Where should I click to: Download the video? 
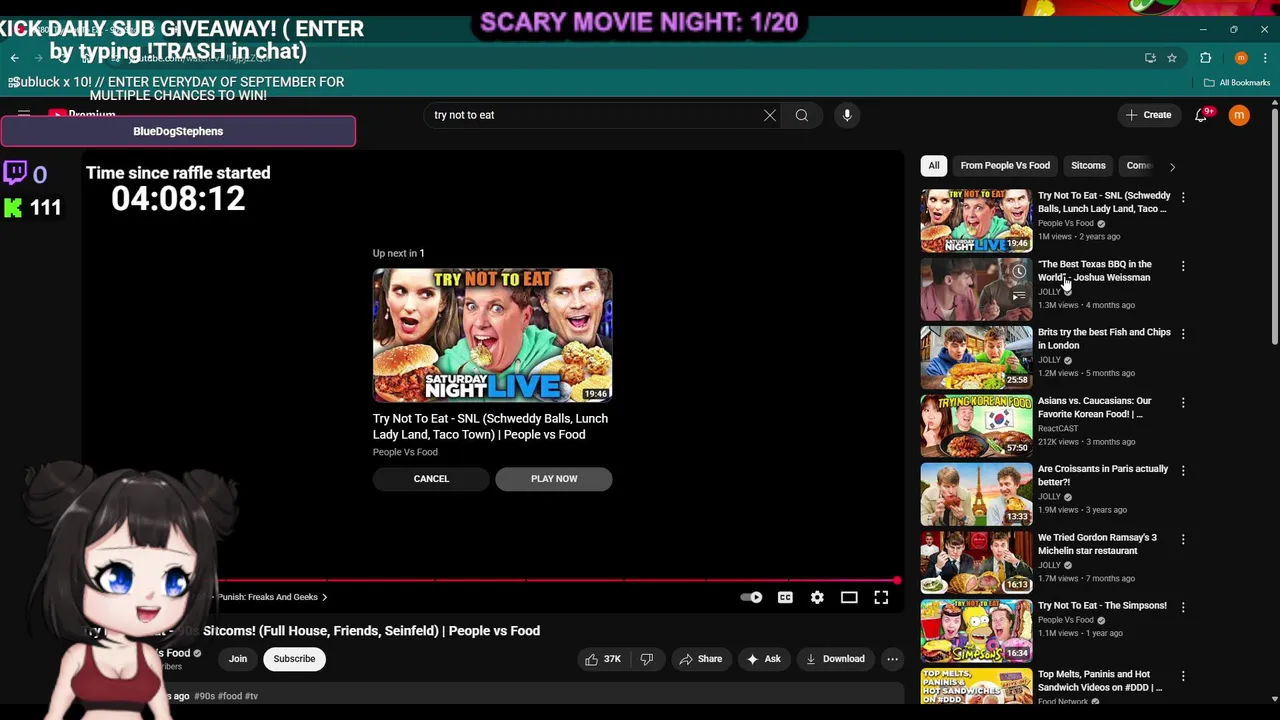coord(835,659)
